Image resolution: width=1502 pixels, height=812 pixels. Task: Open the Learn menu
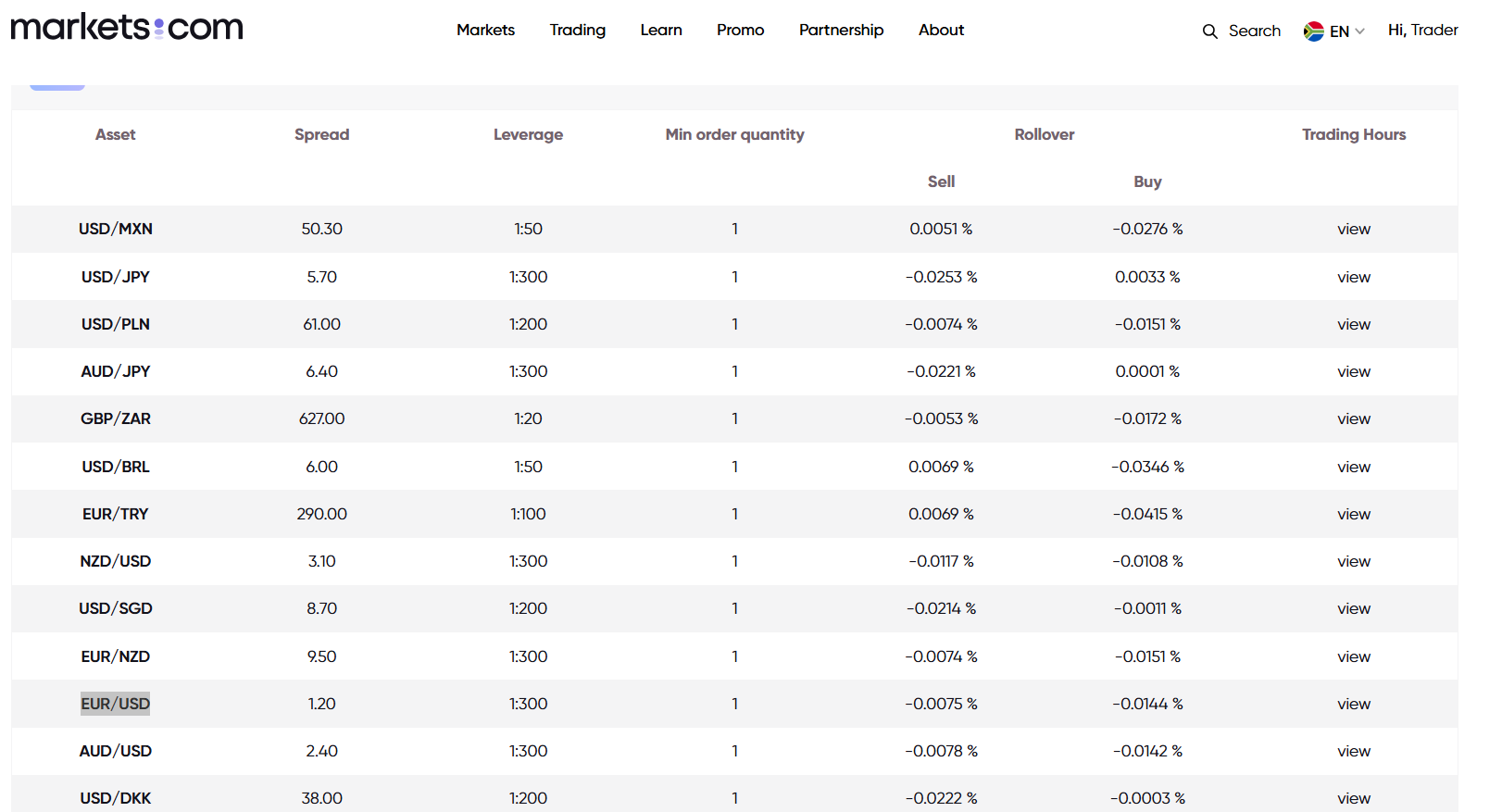pyautogui.click(x=660, y=30)
